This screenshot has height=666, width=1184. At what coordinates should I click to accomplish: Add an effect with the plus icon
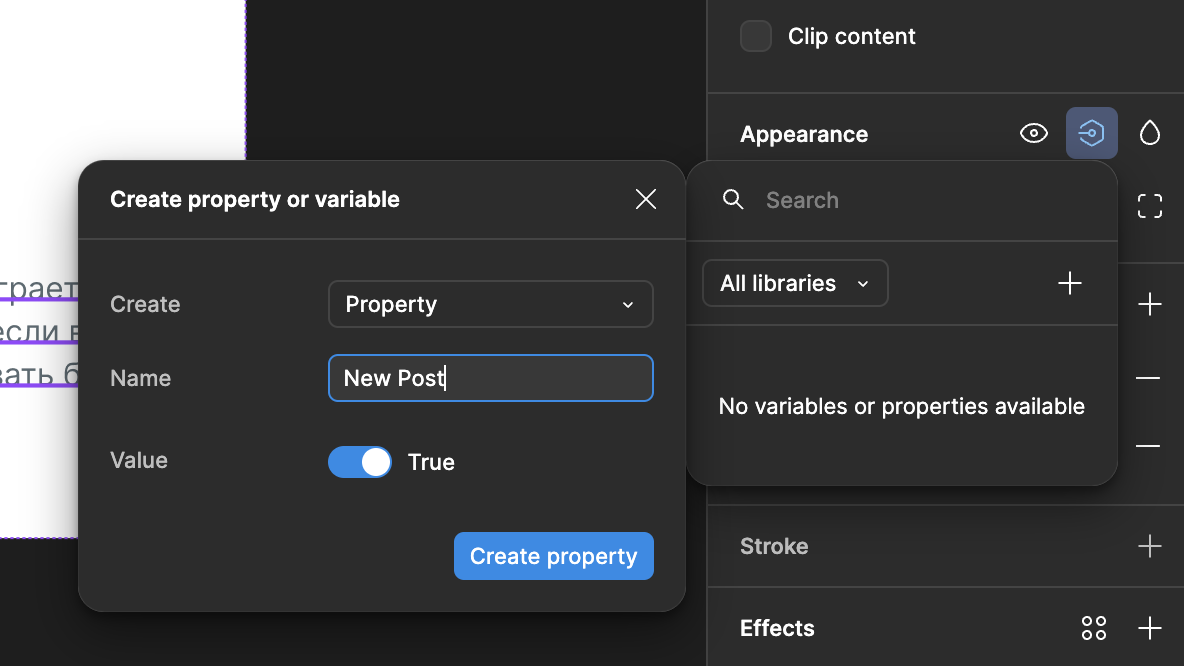pos(1150,628)
